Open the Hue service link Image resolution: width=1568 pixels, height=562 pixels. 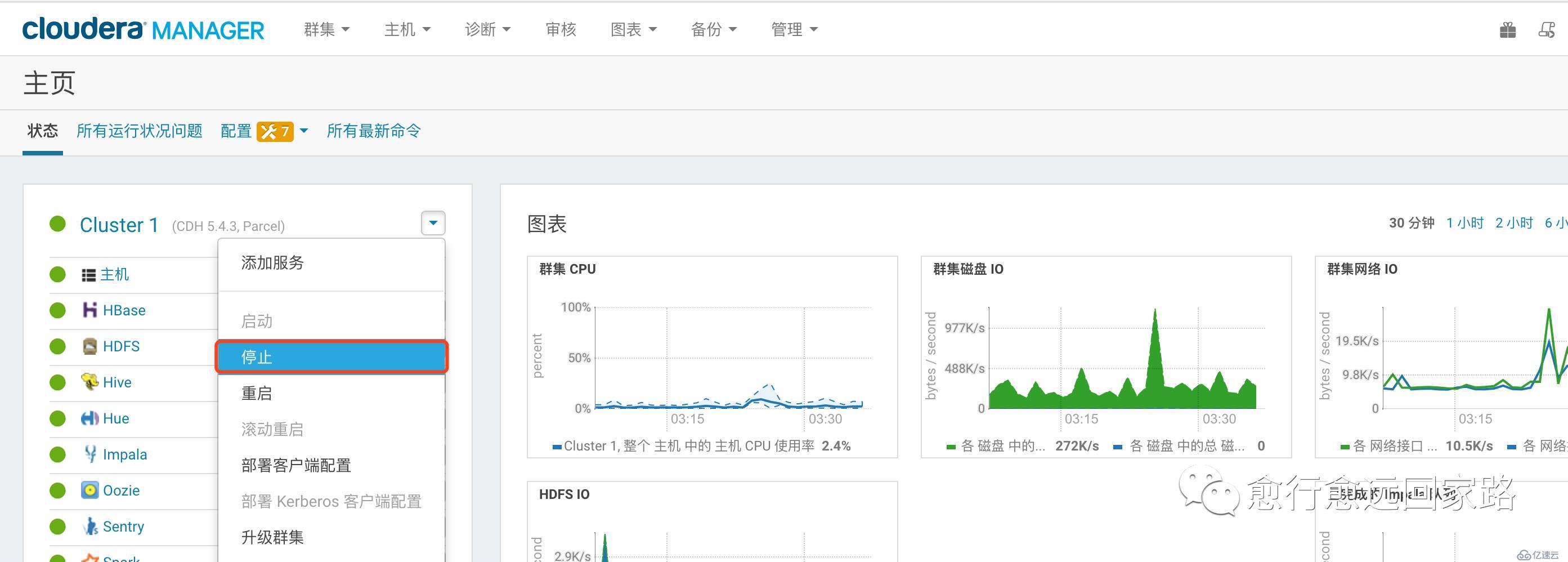tap(115, 418)
